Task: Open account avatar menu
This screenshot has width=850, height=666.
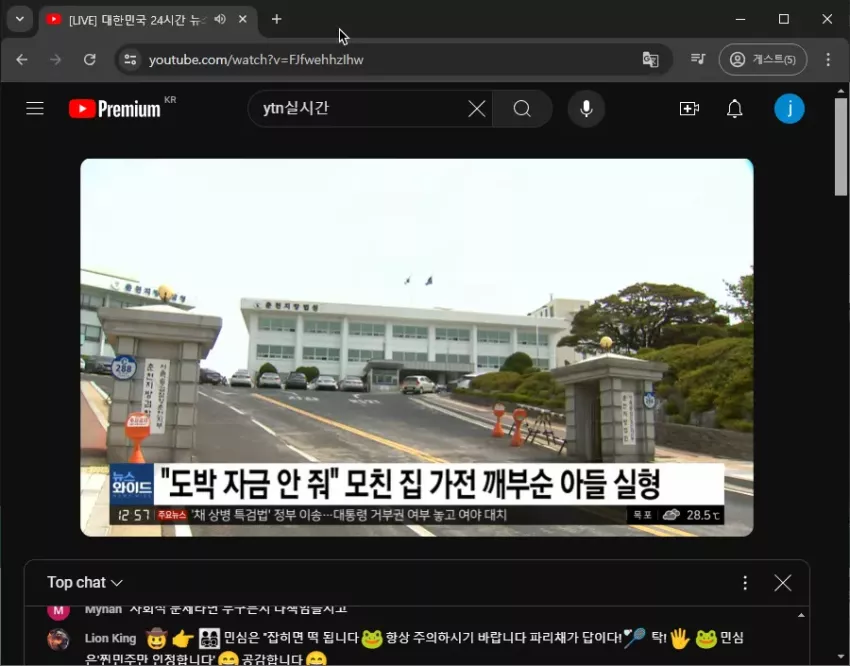Action: 789,108
